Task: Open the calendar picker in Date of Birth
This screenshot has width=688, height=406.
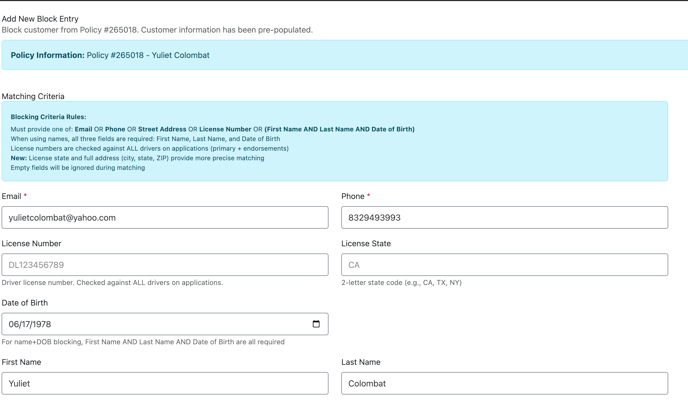Action: [x=316, y=324]
